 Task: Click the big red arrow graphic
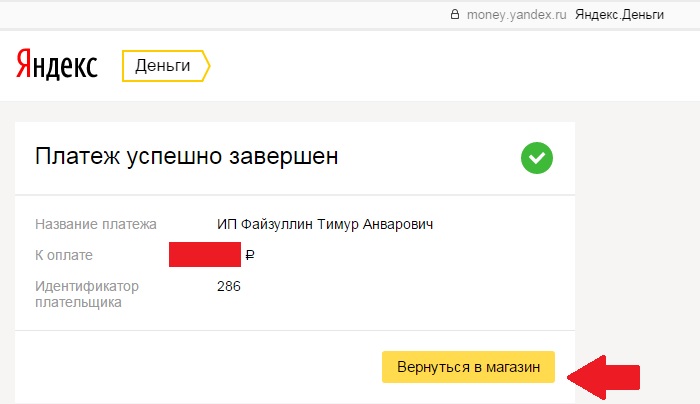coord(604,377)
